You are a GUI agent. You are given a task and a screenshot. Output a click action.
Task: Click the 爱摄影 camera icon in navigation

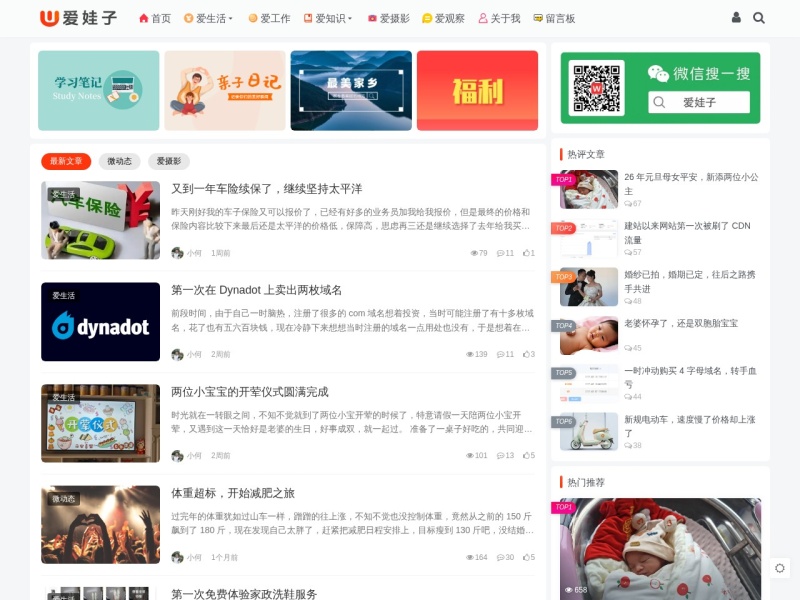coord(372,18)
